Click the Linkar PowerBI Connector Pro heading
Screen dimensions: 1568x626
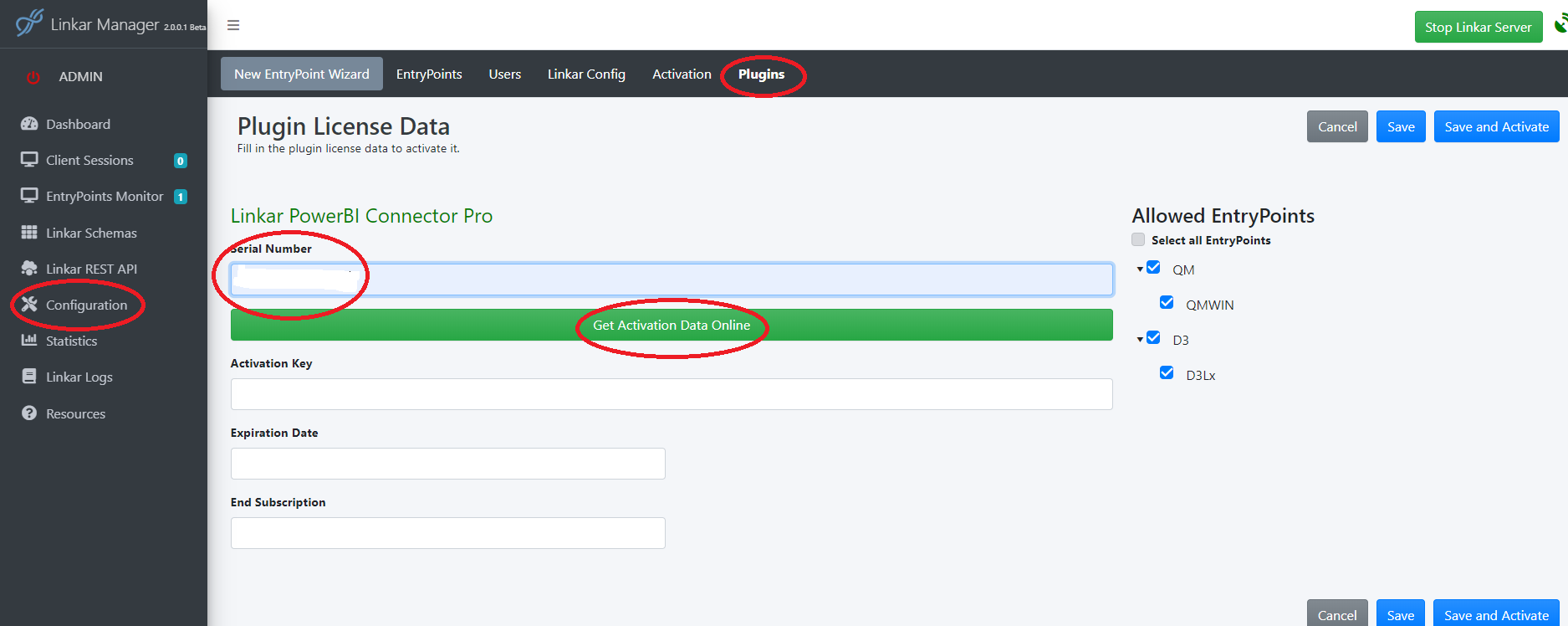361,216
